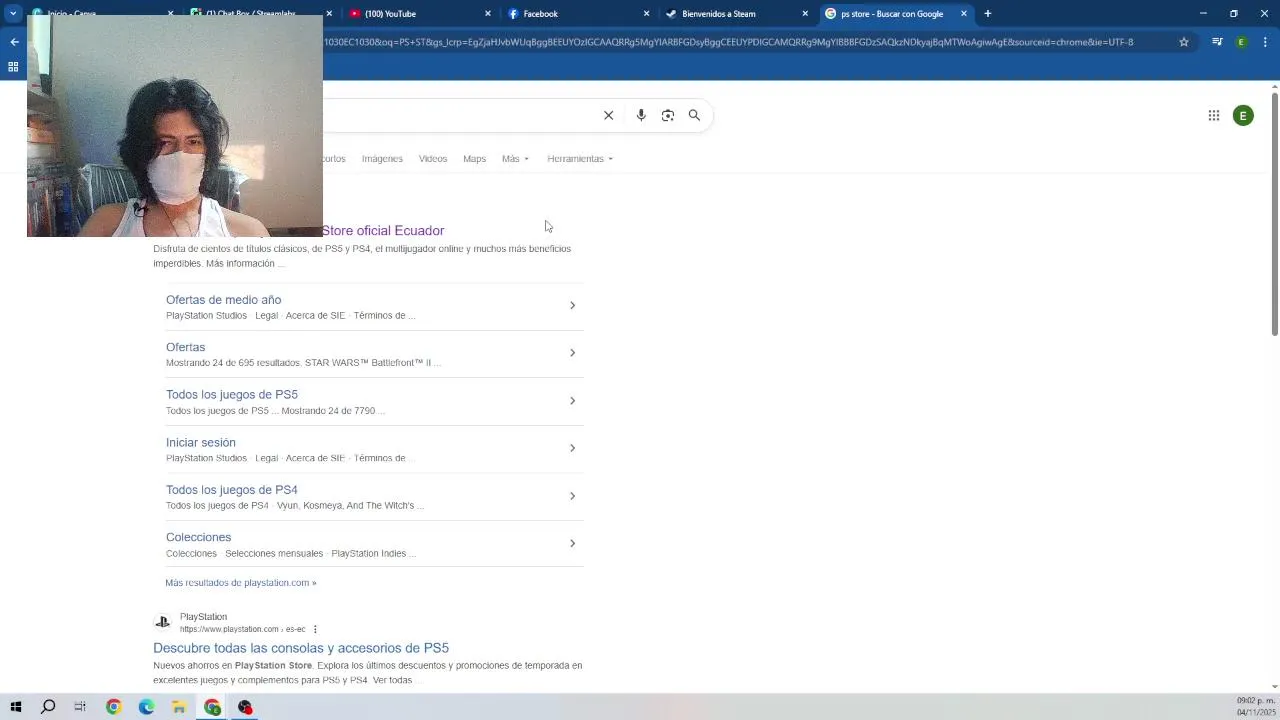
Task: Open Todos los juegos de PS5 link
Action: pyautogui.click(x=232, y=395)
